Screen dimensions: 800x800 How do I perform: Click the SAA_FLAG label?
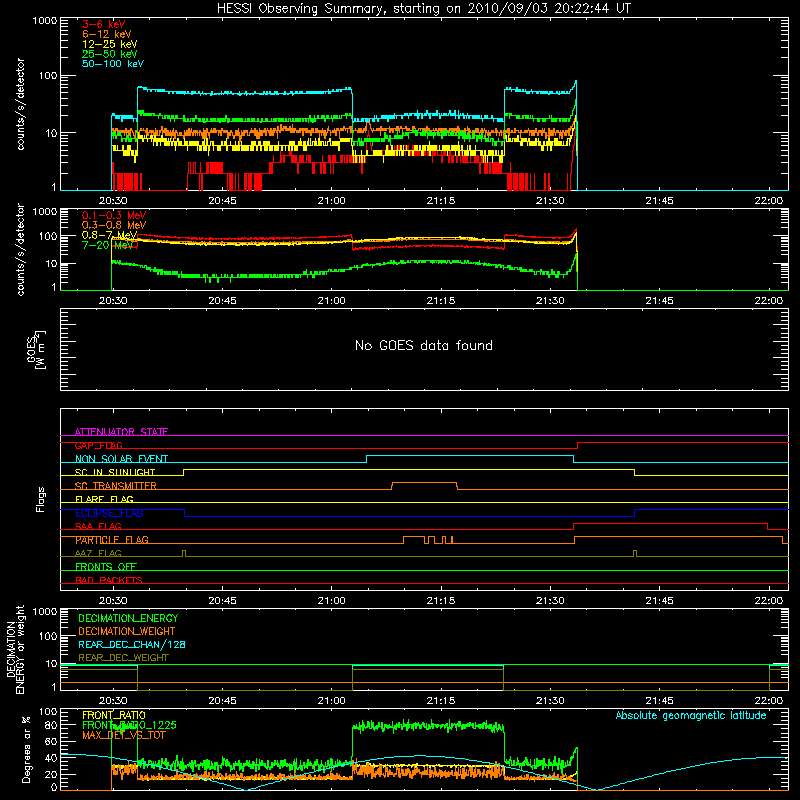(98, 526)
